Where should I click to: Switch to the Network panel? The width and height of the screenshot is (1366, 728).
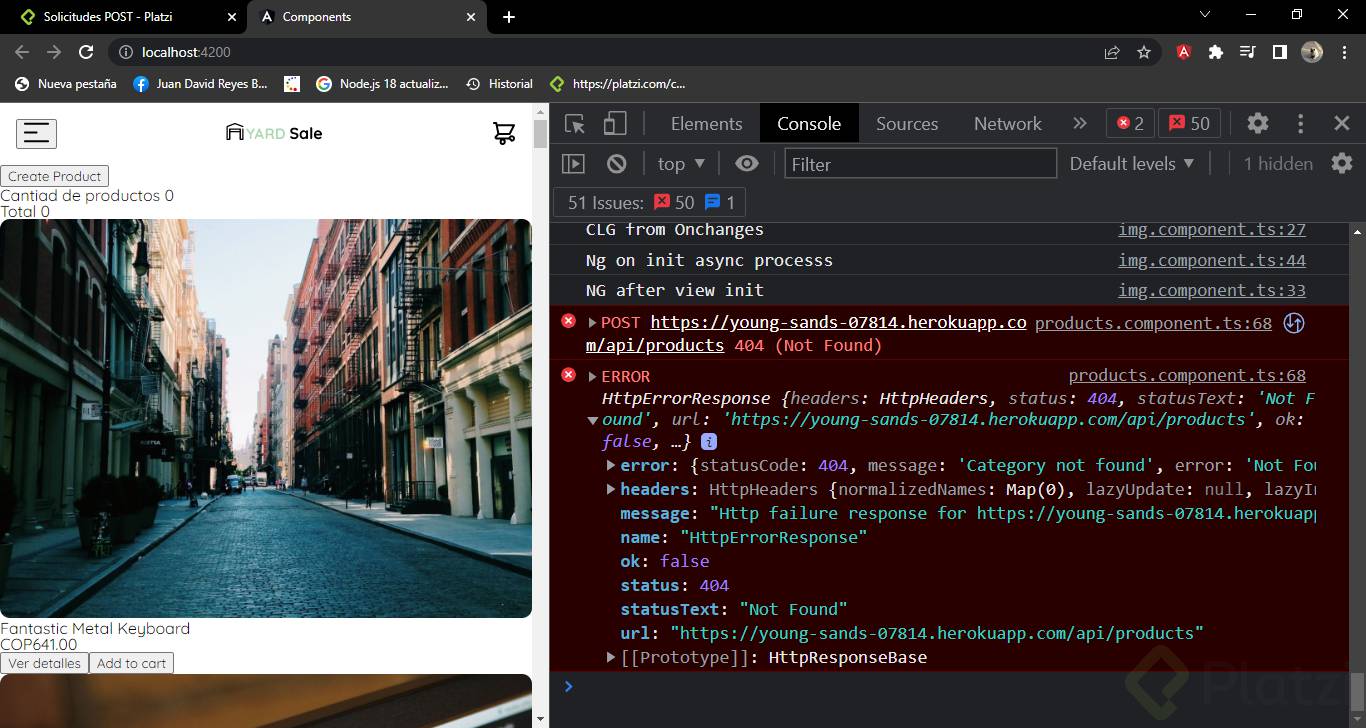[1006, 123]
